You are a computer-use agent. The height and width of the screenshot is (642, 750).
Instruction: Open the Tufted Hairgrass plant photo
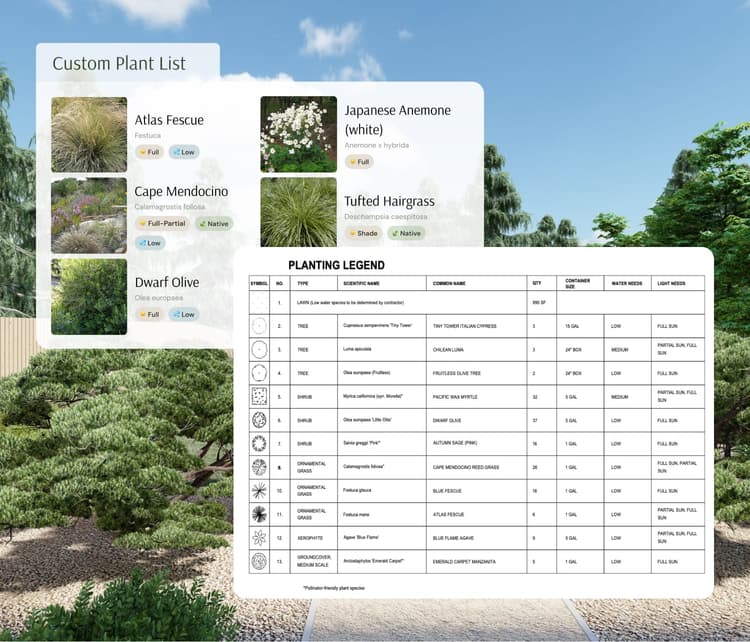(298, 212)
